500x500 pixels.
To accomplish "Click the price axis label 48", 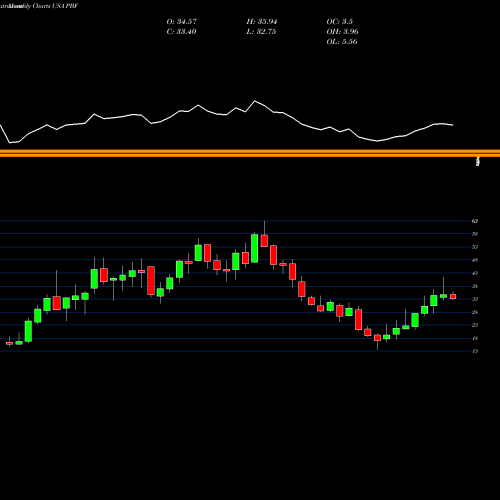I will [x=475, y=260].
